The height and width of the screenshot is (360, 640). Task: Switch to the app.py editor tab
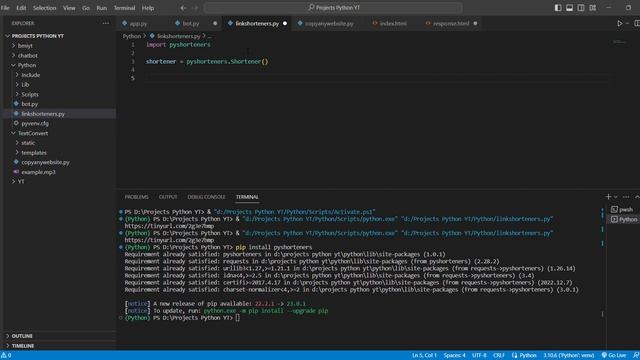[x=138, y=23]
